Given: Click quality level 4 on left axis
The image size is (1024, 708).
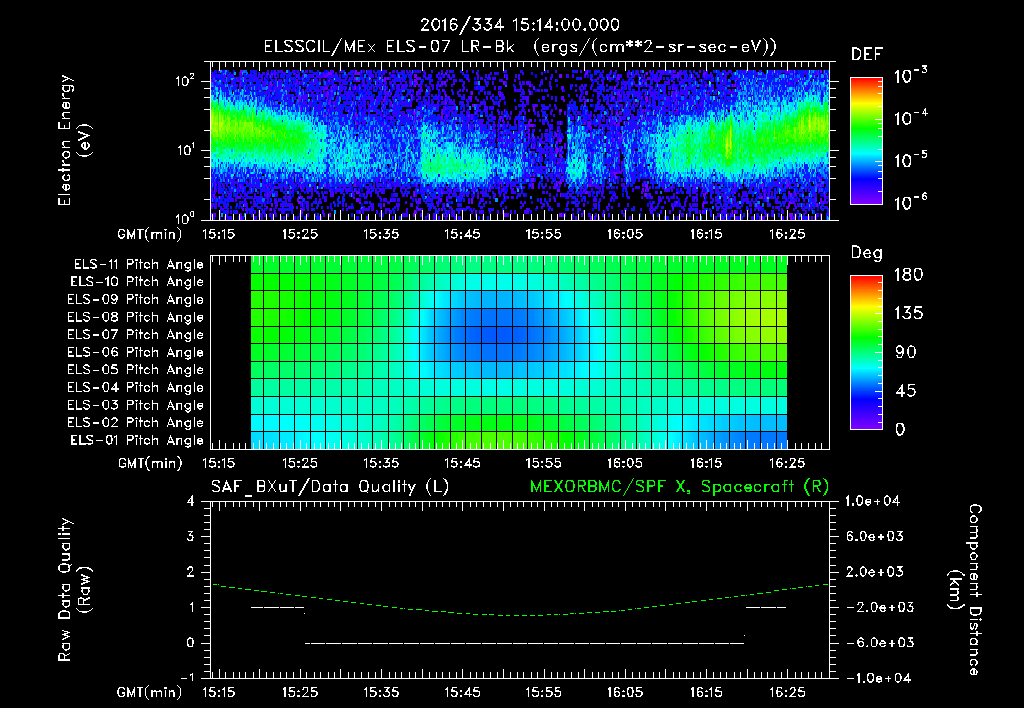Looking at the screenshot, I should [x=191, y=501].
